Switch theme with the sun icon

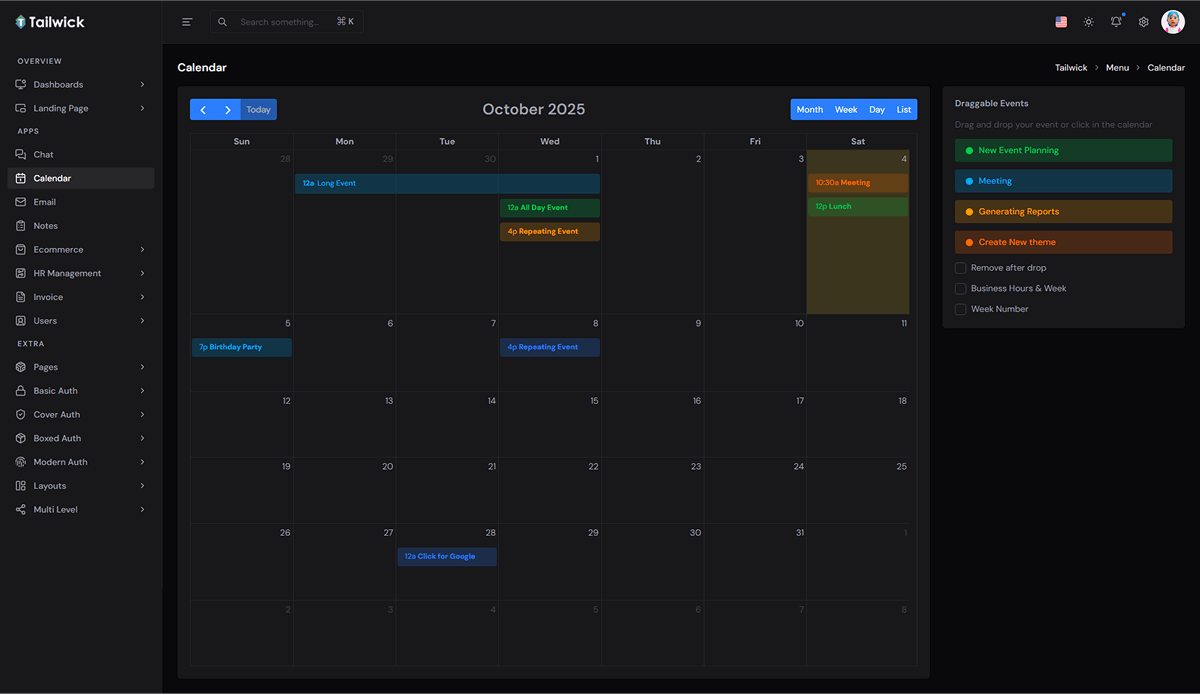click(x=1089, y=22)
